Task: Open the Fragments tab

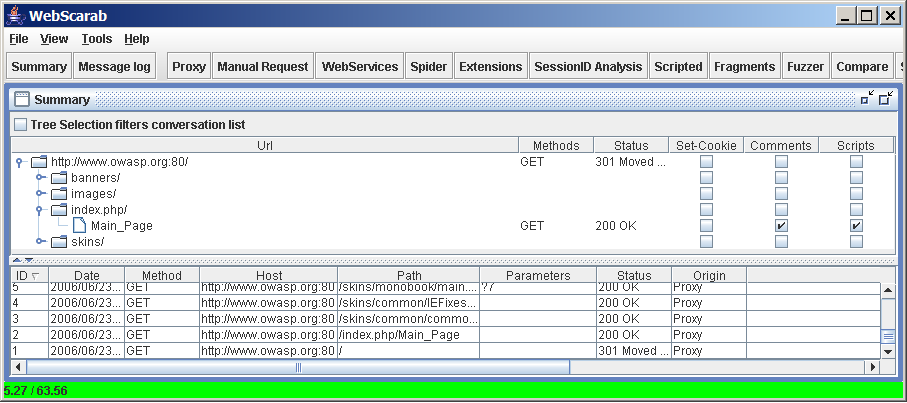Action: point(744,66)
